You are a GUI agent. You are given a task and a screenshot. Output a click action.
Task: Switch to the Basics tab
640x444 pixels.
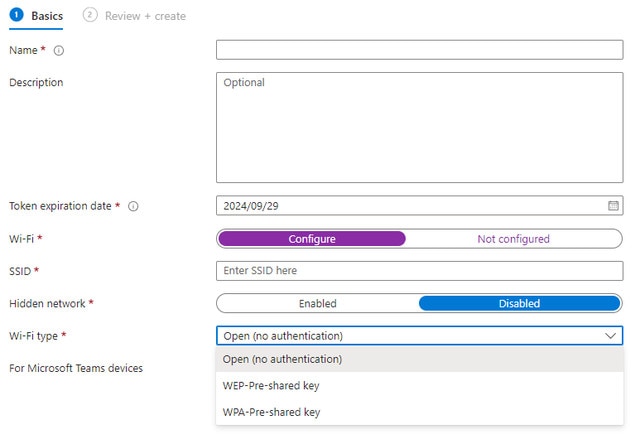tap(45, 16)
